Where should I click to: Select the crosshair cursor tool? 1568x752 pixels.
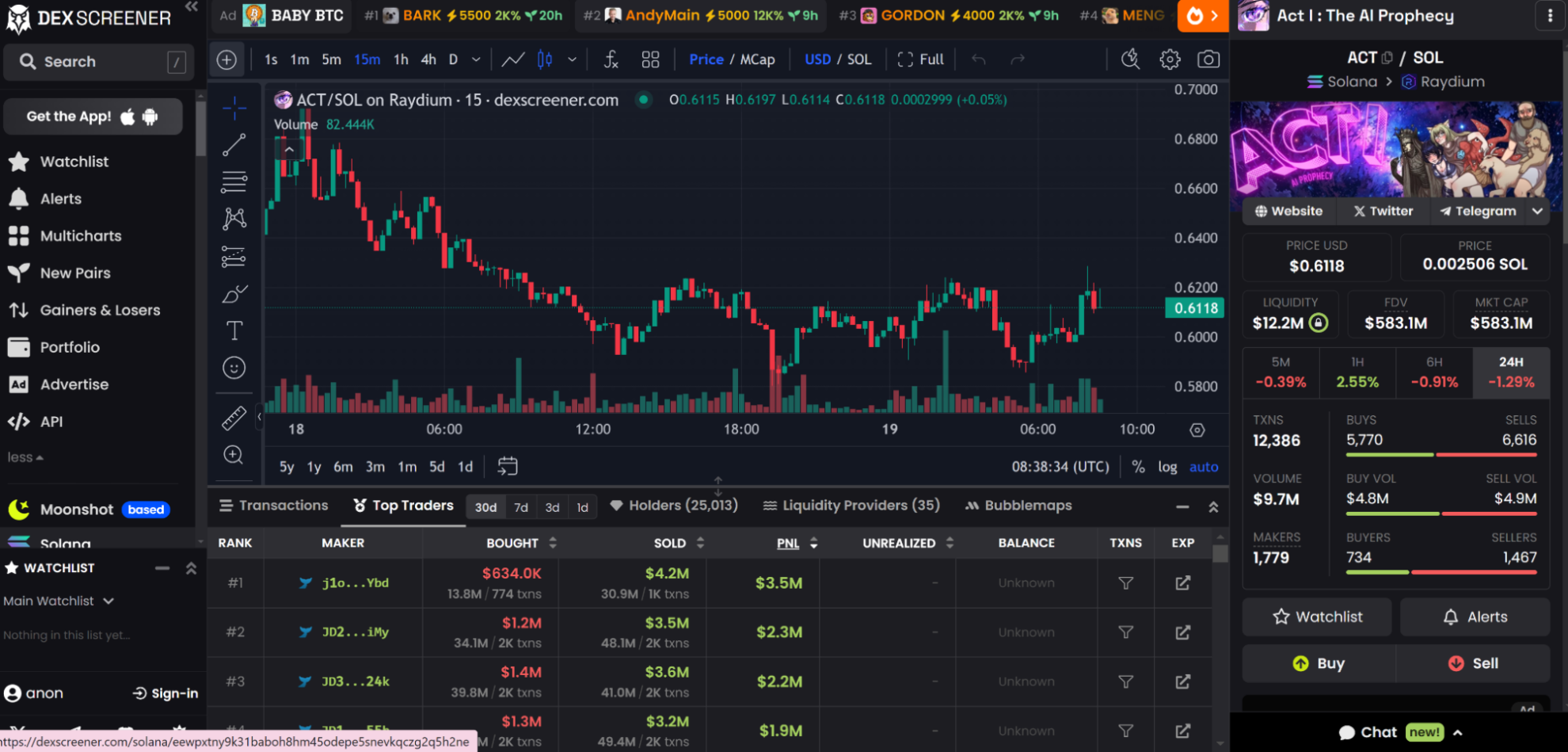click(234, 109)
